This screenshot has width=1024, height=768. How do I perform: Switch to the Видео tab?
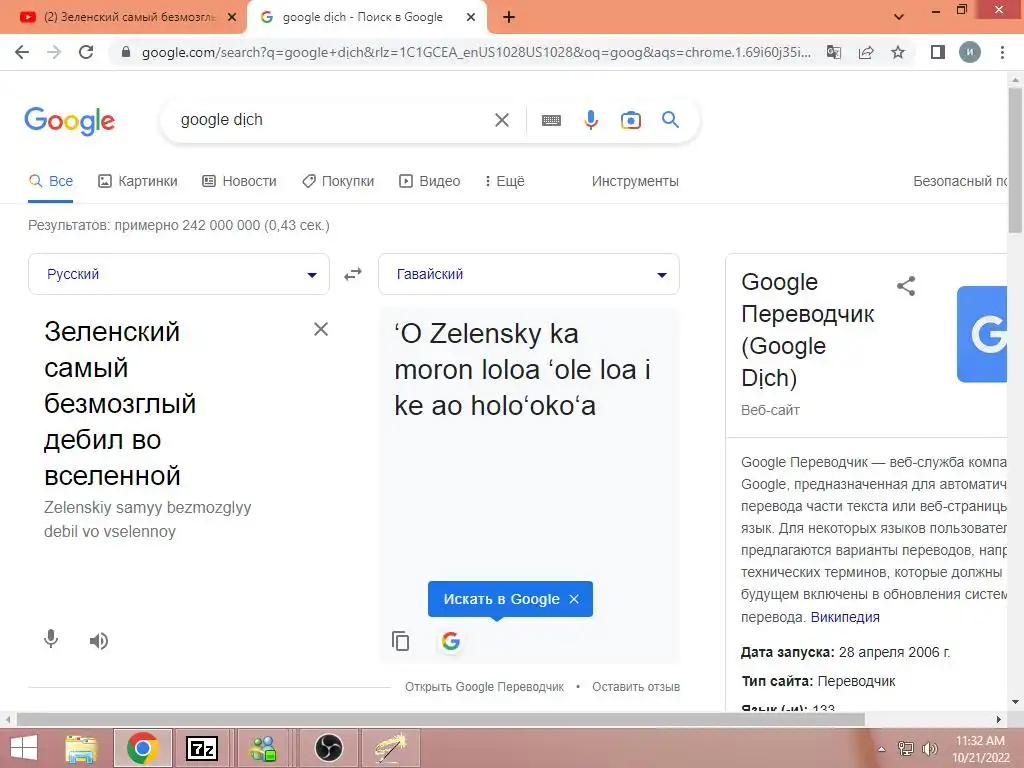(x=429, y=181)
